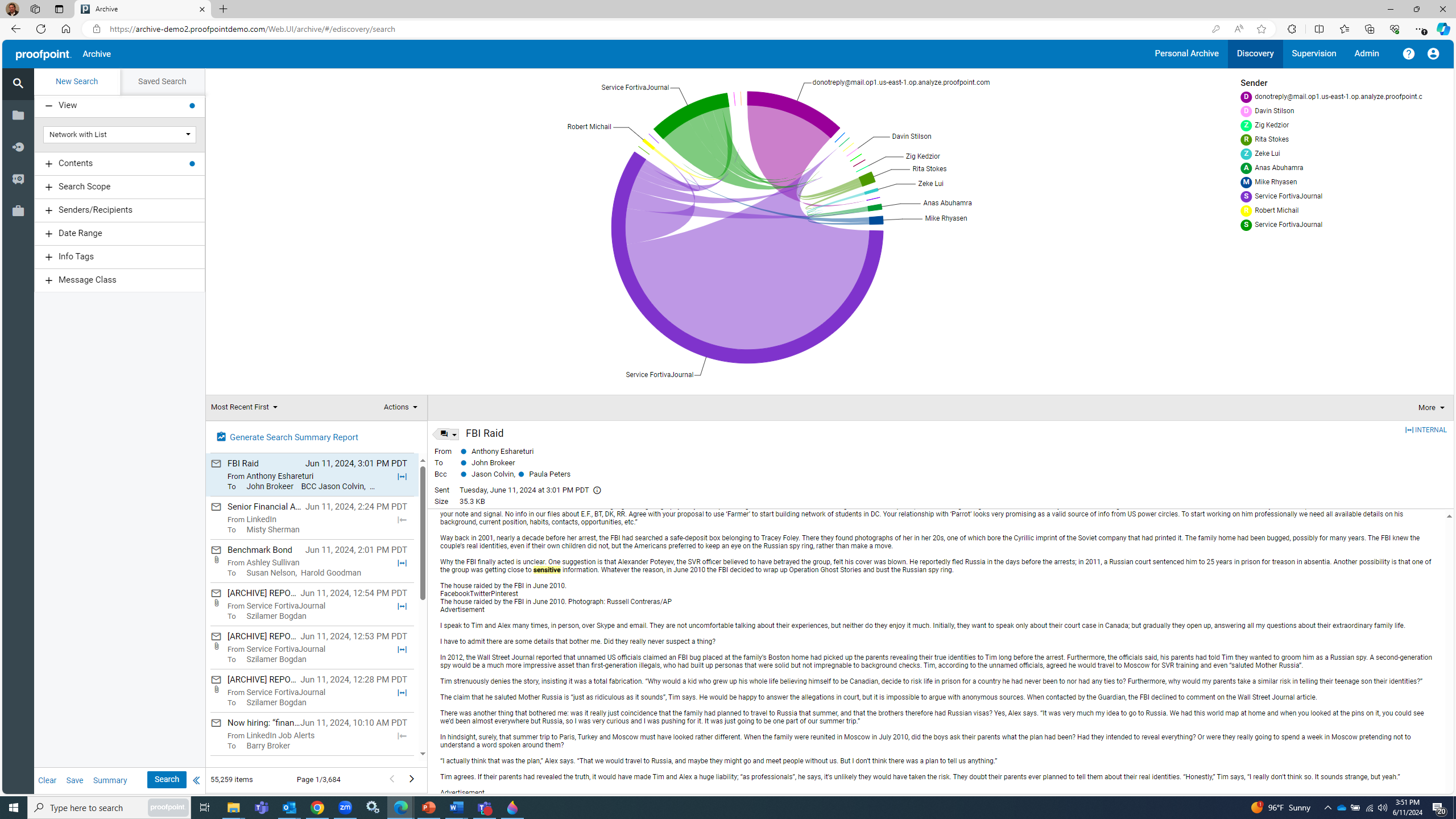Click the proofpoint logo
Viewport: 1456px width, 819px height.
(43, 55)
